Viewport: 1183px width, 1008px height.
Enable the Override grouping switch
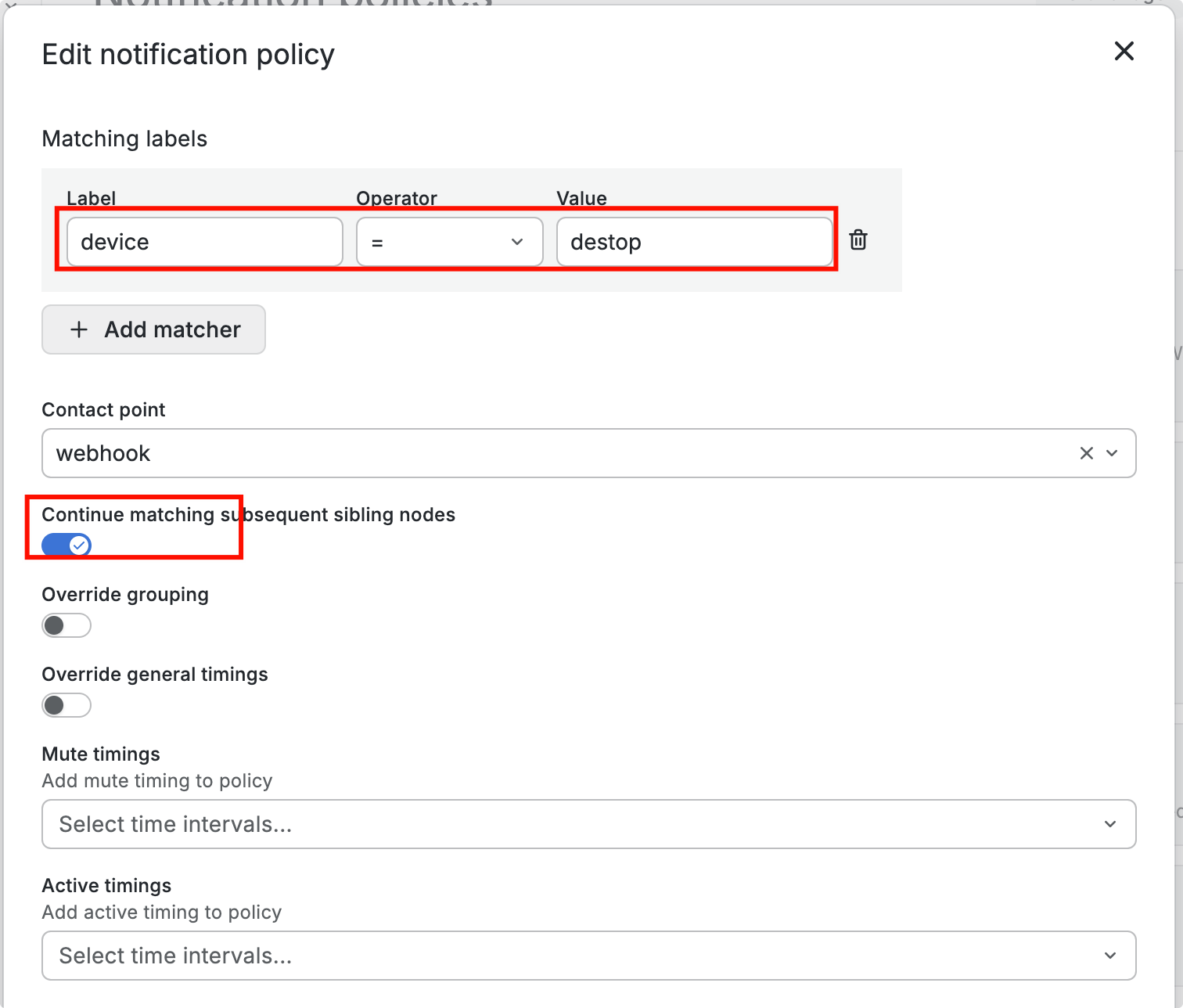coord(67,625)
